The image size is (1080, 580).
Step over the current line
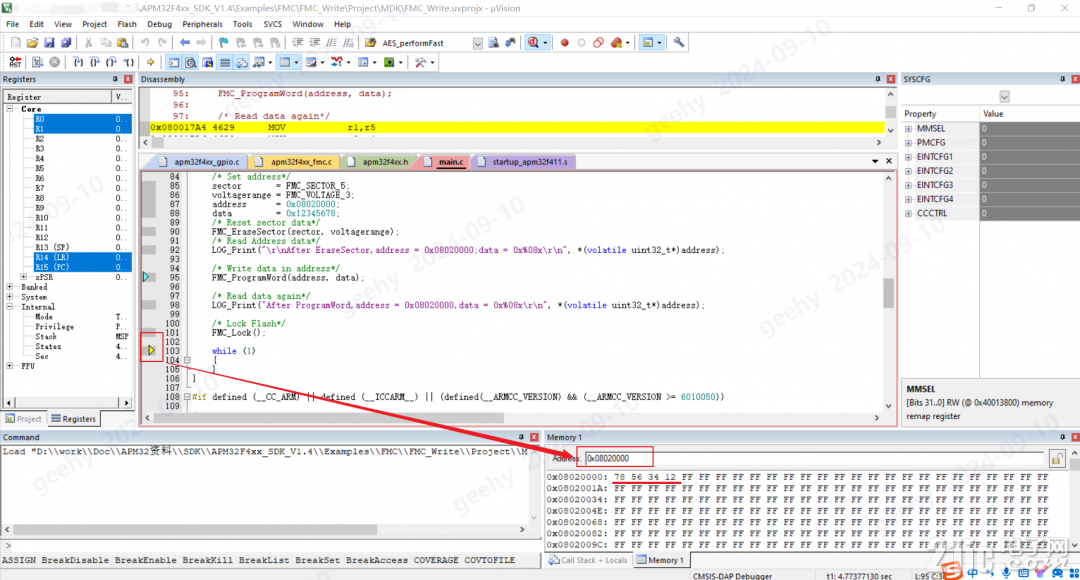coord(94,62)
